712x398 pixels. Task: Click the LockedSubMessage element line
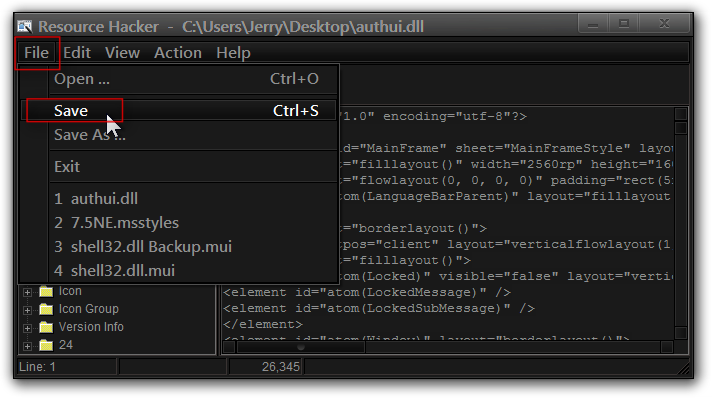pyautogui.click(x=379, y=308)
